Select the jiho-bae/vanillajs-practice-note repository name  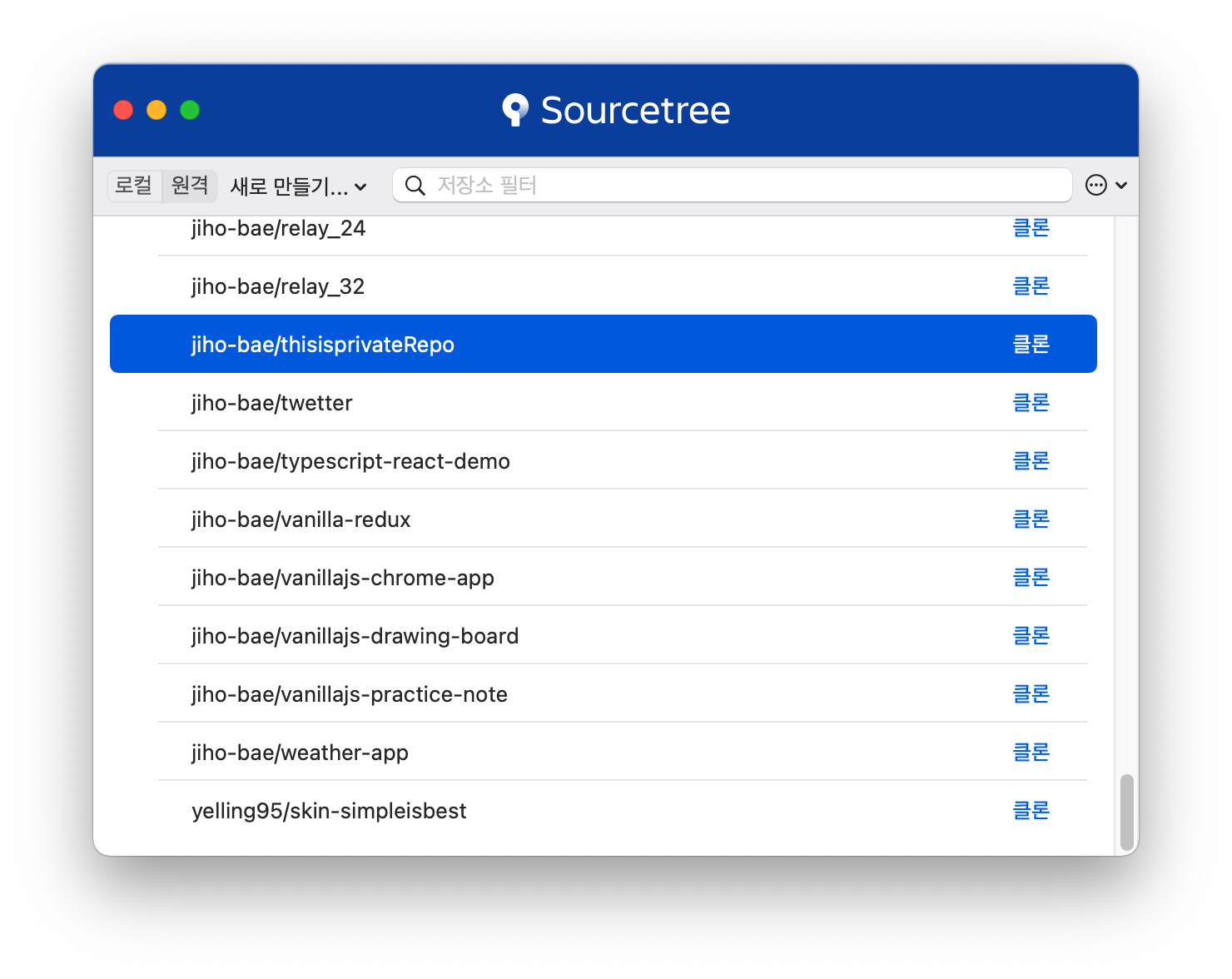[349, 694]
